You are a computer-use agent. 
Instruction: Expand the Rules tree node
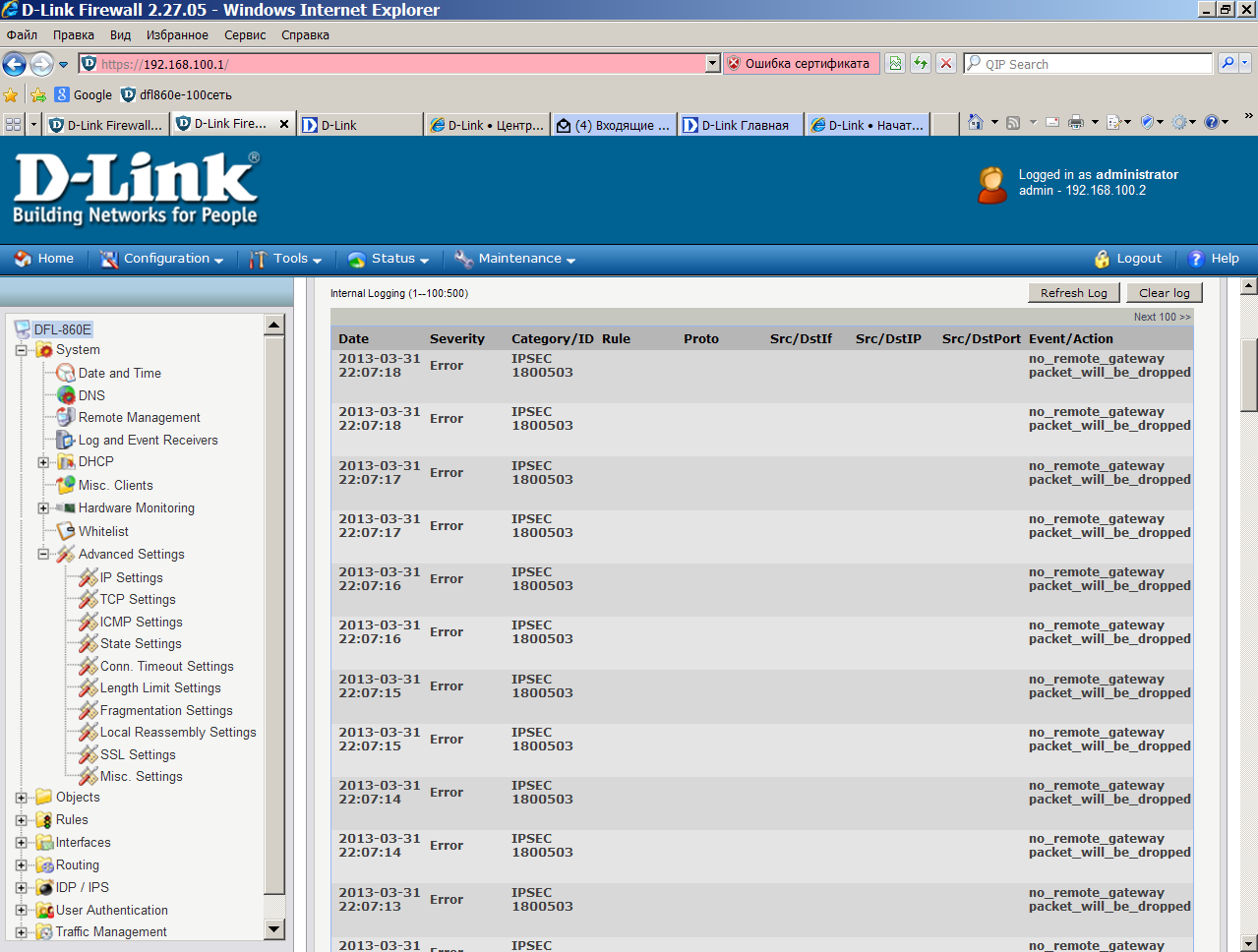(x=21, y=820)
